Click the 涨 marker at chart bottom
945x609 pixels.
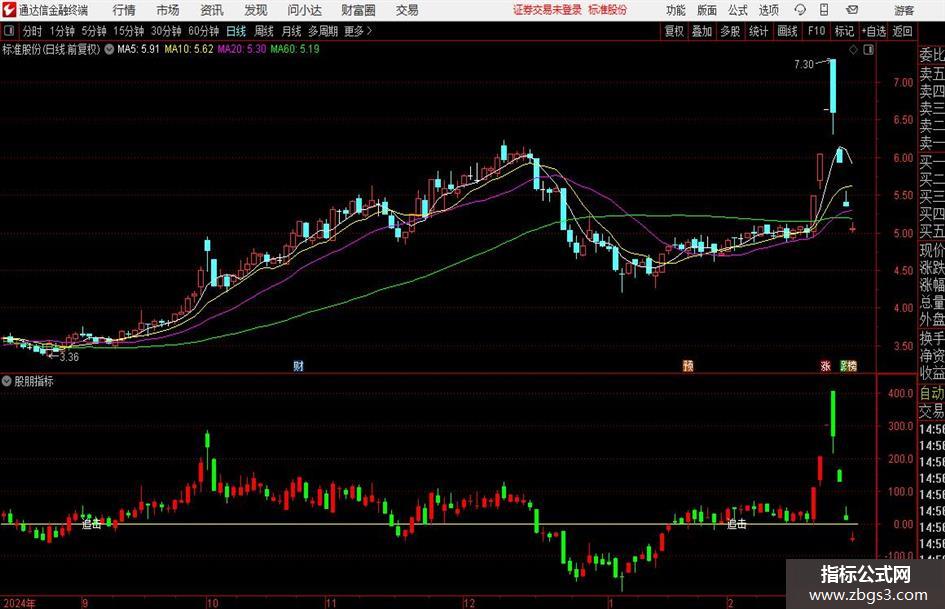826,366
